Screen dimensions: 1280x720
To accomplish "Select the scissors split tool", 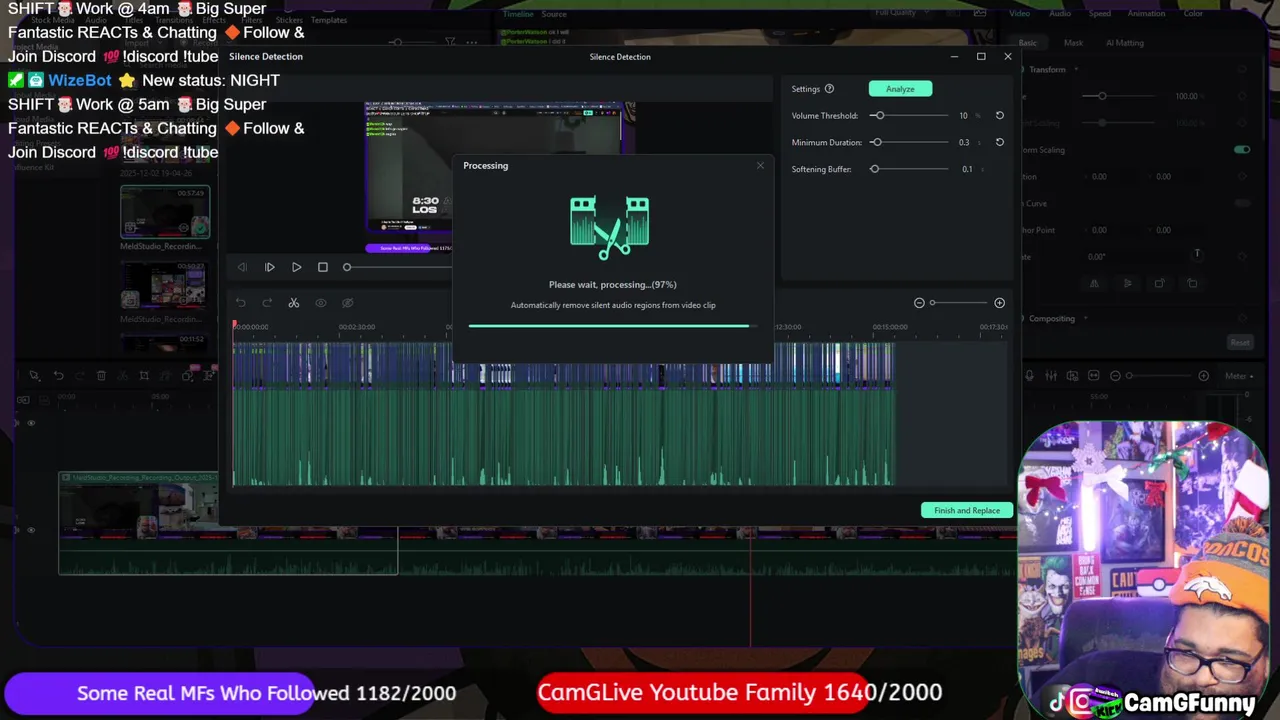I will click(x=294, y=303).
